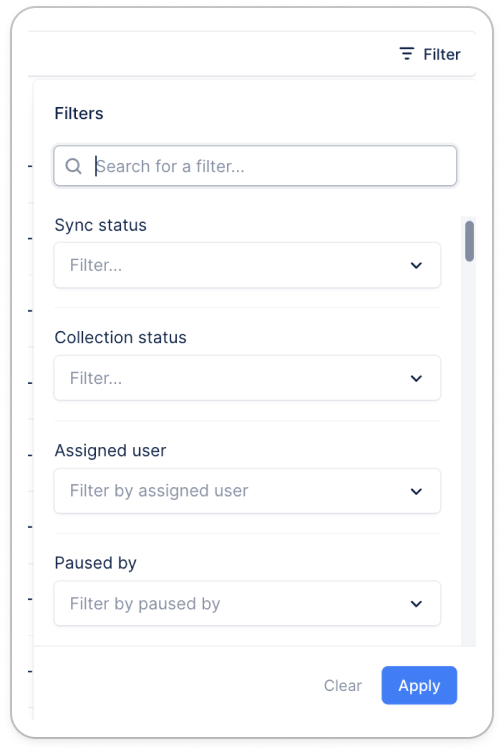The height and width of the screenshot is (754, 504).
Task: Click the Assigned user chevron arrow
Action: [x=416, y=491]
